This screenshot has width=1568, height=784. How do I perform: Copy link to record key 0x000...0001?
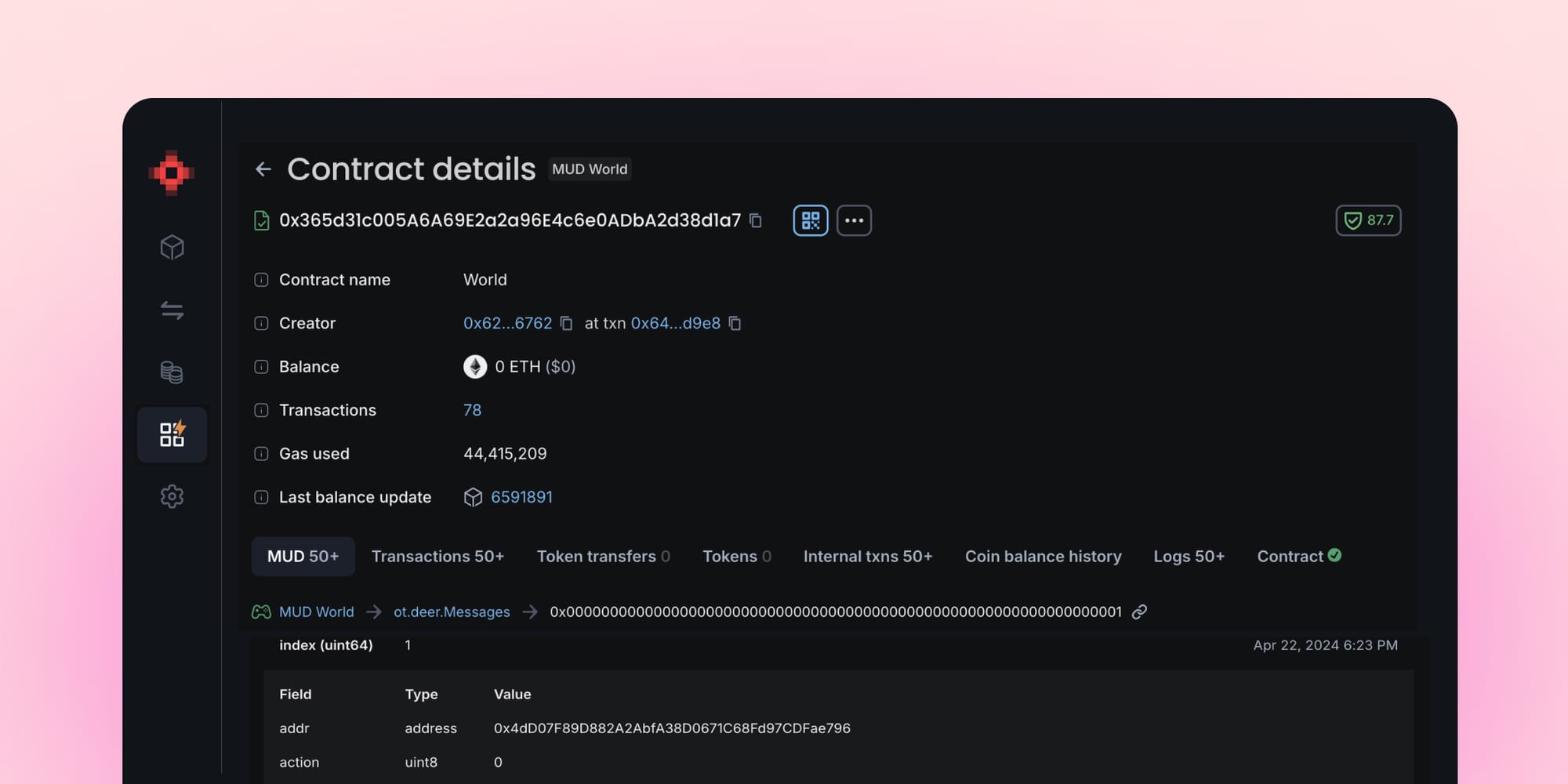[x=1139, y=612]
